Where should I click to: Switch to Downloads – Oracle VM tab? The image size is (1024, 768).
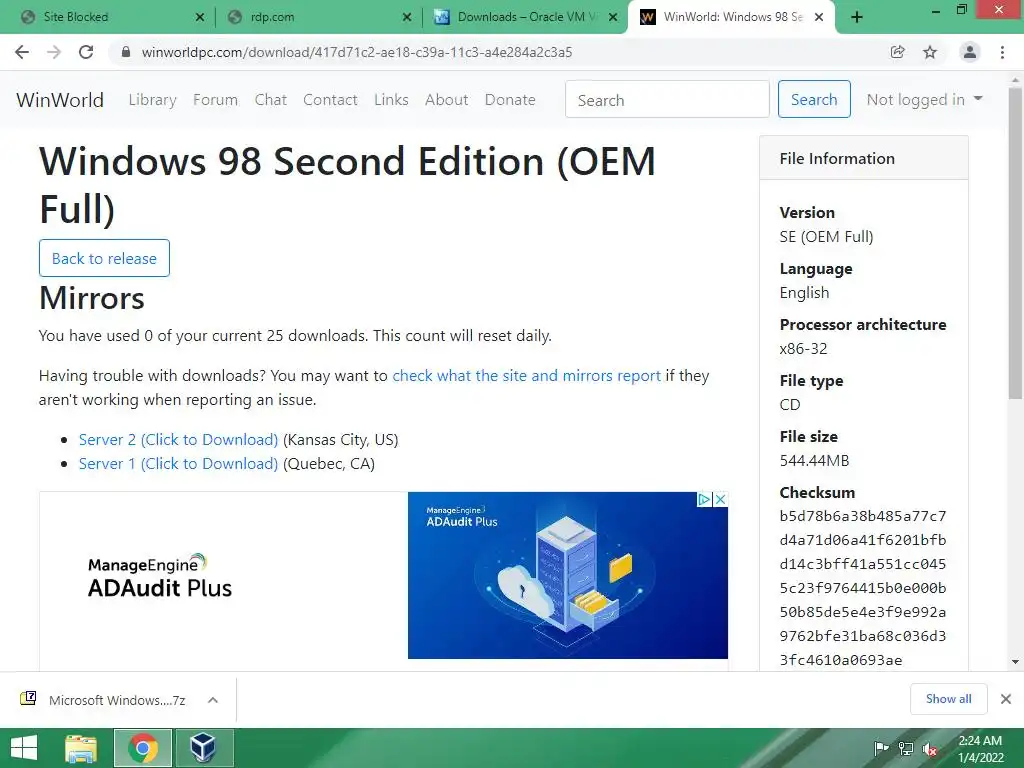524,17
